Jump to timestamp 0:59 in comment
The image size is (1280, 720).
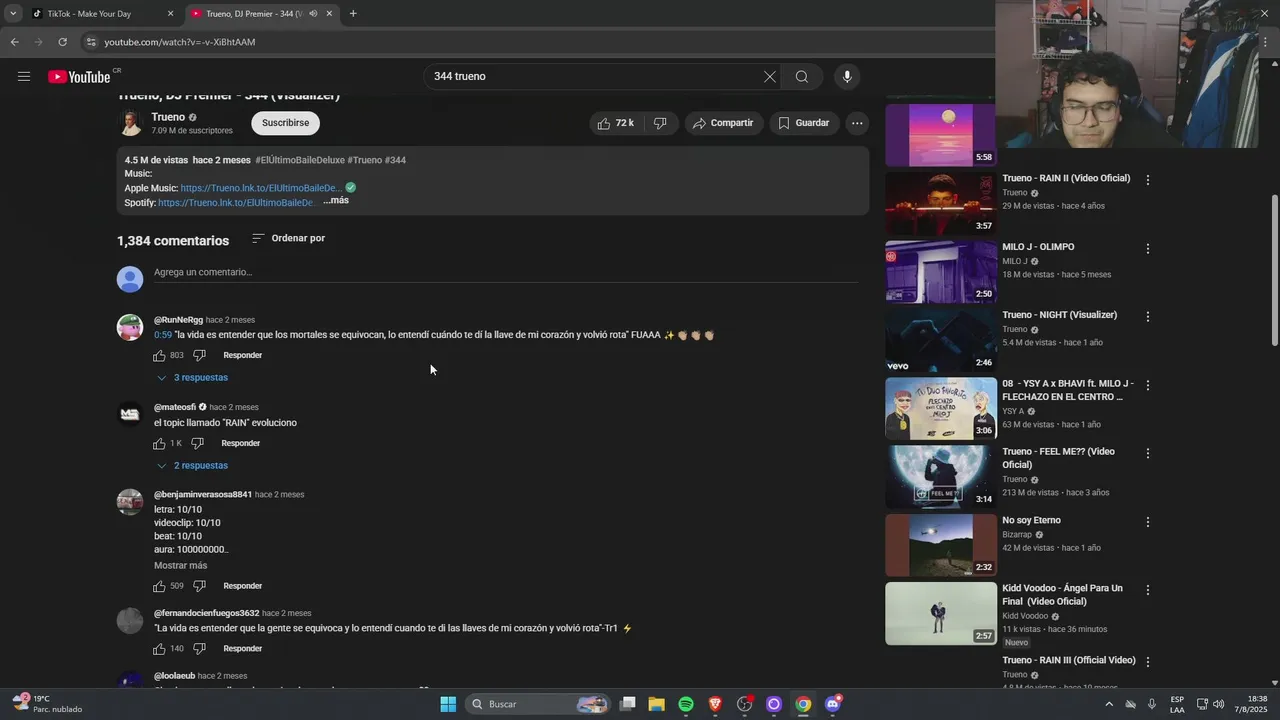(163, 335)
